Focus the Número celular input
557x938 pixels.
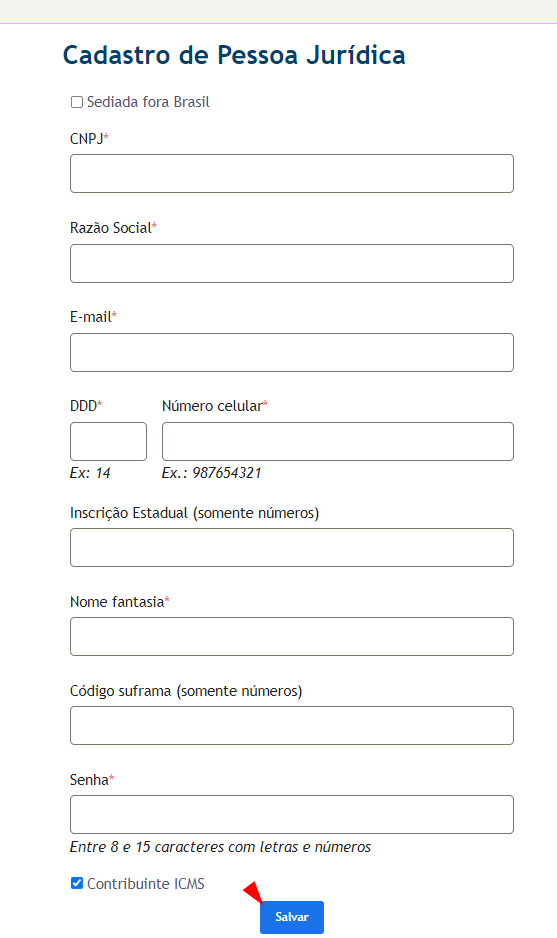tap(338, 441)
